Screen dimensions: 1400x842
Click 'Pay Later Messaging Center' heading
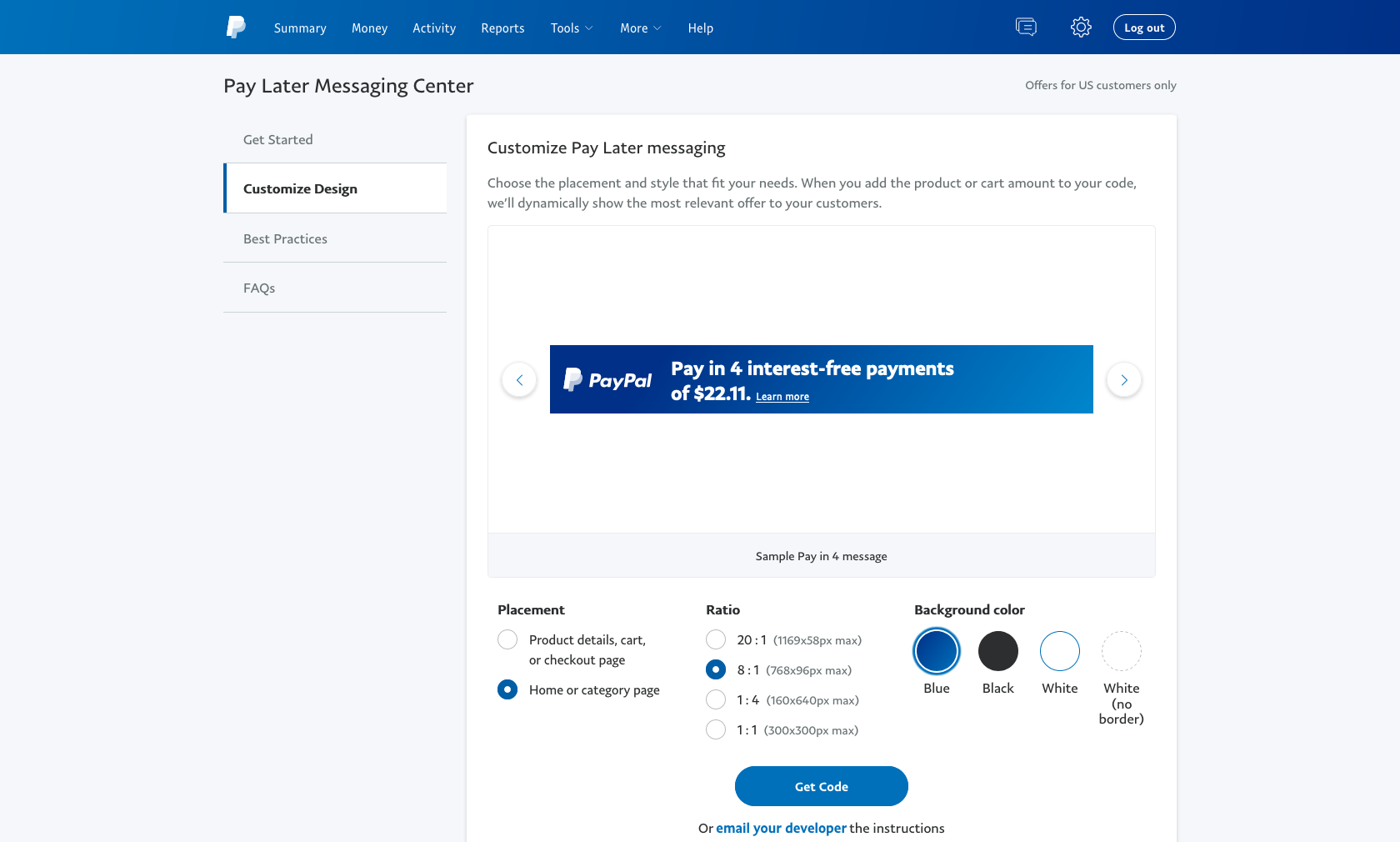pyautogui.click(x=348, y=86)
